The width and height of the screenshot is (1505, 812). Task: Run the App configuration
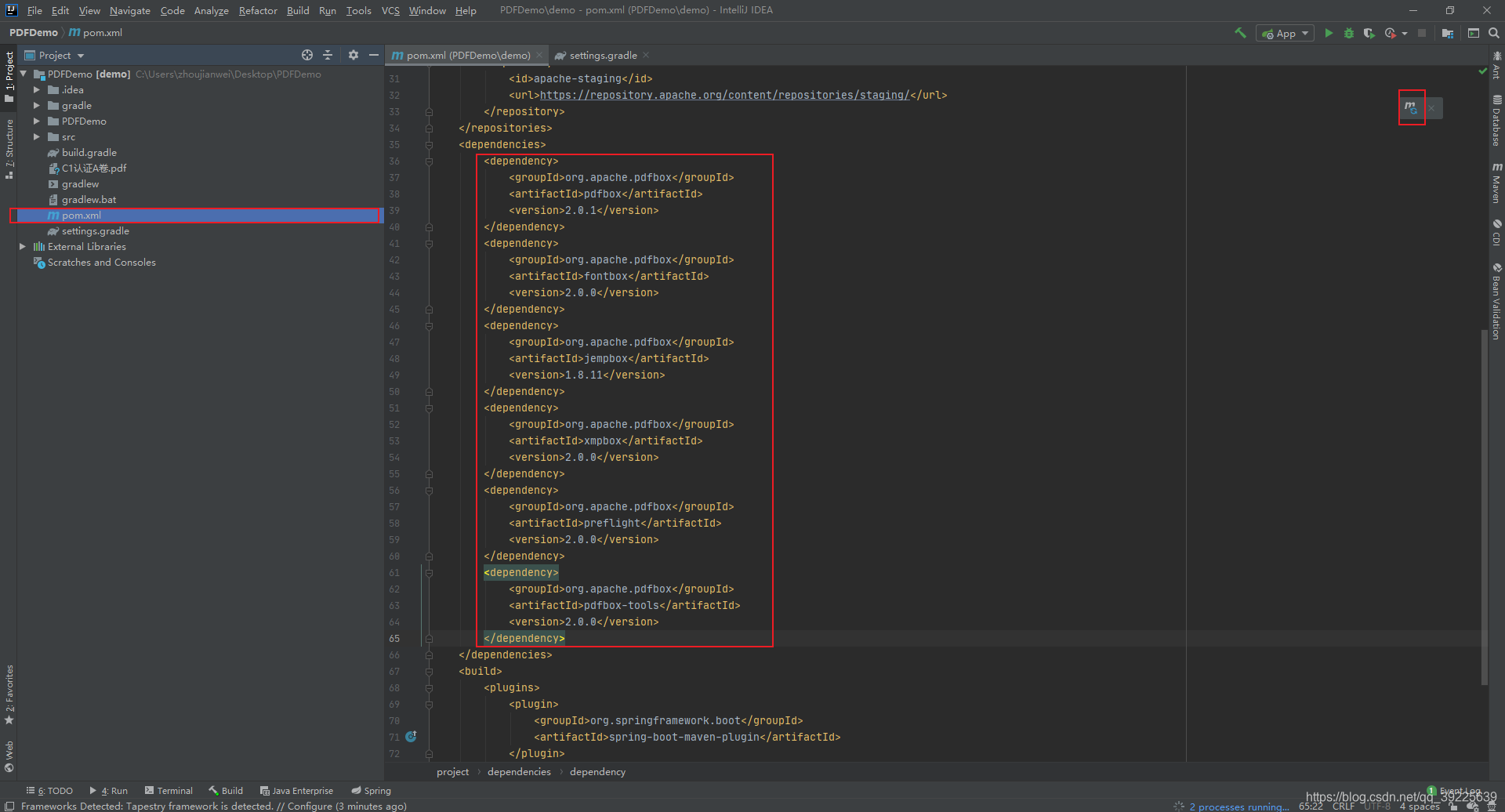[1329, 33]
